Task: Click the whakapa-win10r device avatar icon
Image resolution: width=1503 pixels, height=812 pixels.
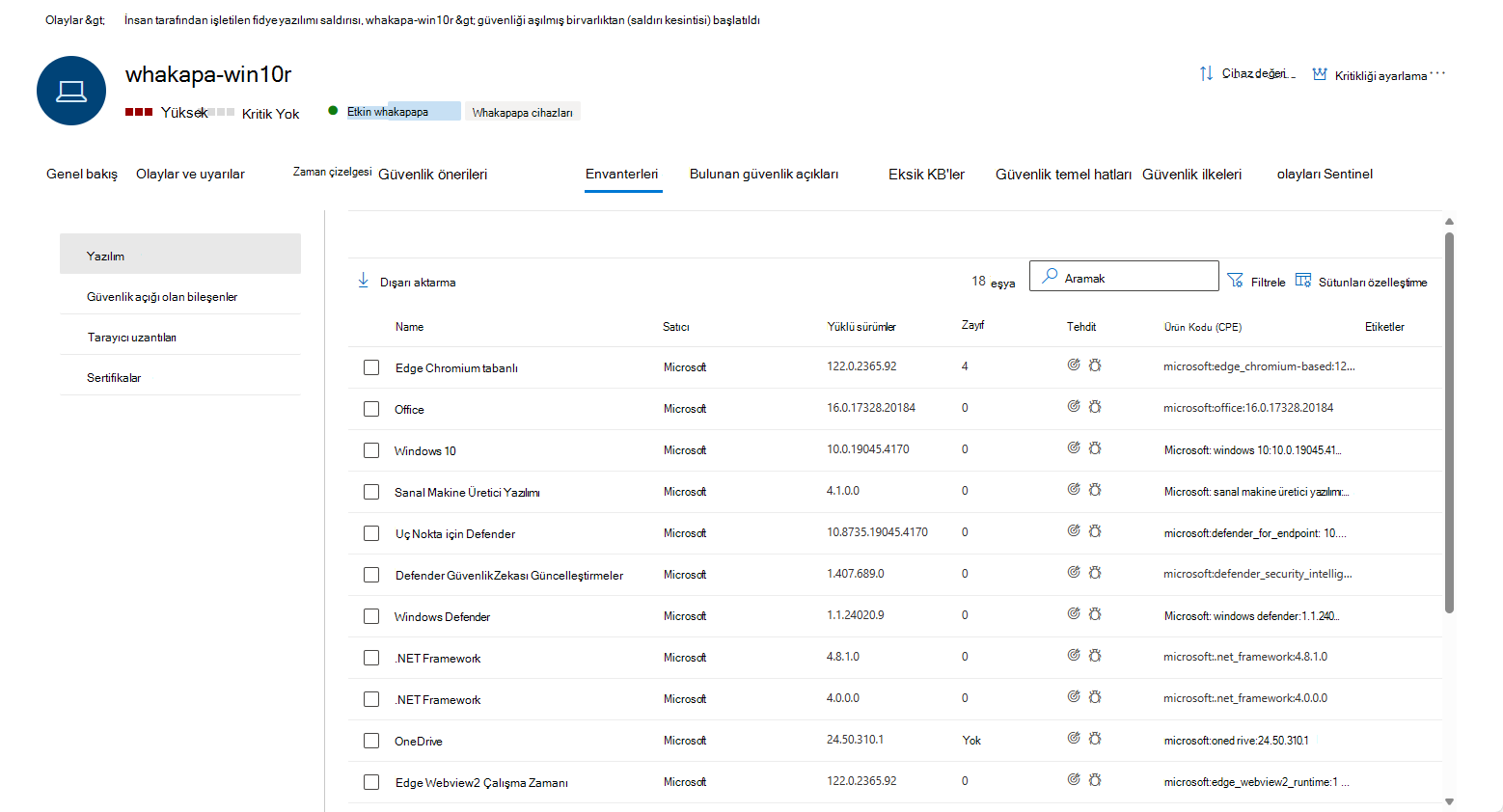Action: 71,91
